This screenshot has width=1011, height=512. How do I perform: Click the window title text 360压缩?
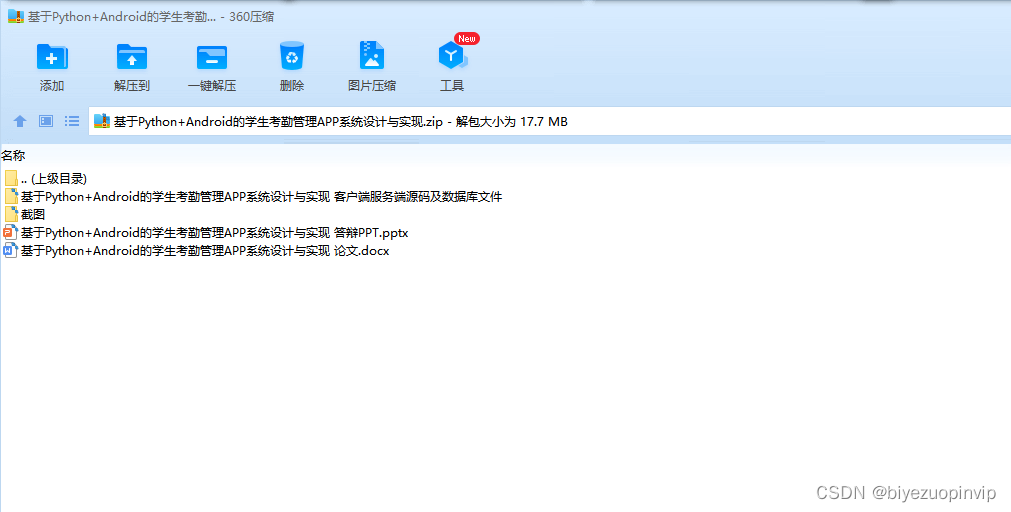pyautogui.click(x=251, y=17)
